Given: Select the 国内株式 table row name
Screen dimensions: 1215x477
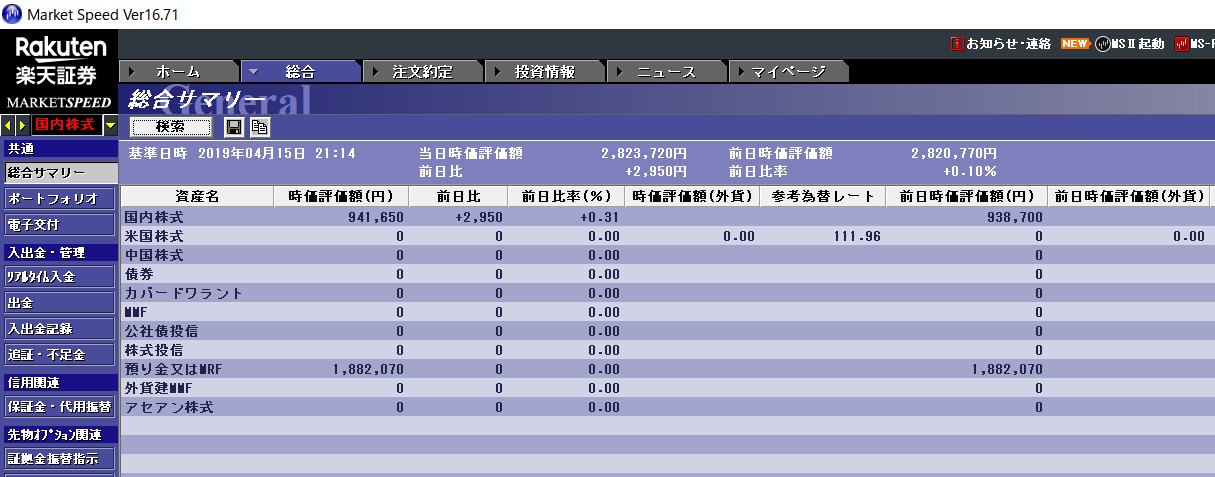Looking at the screenshot, I should click(x=154, y=217).
